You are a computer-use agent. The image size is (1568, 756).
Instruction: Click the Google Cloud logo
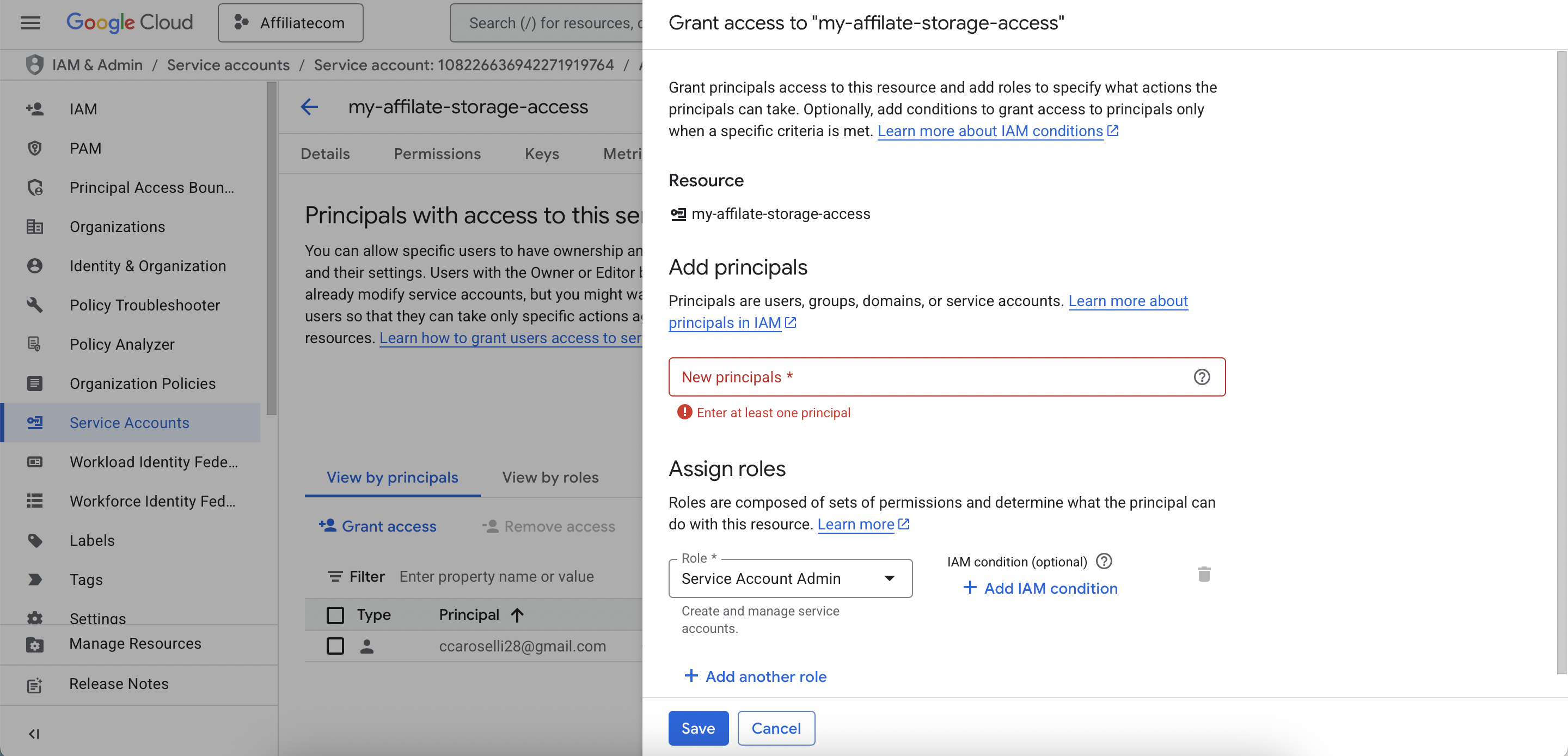129,22
